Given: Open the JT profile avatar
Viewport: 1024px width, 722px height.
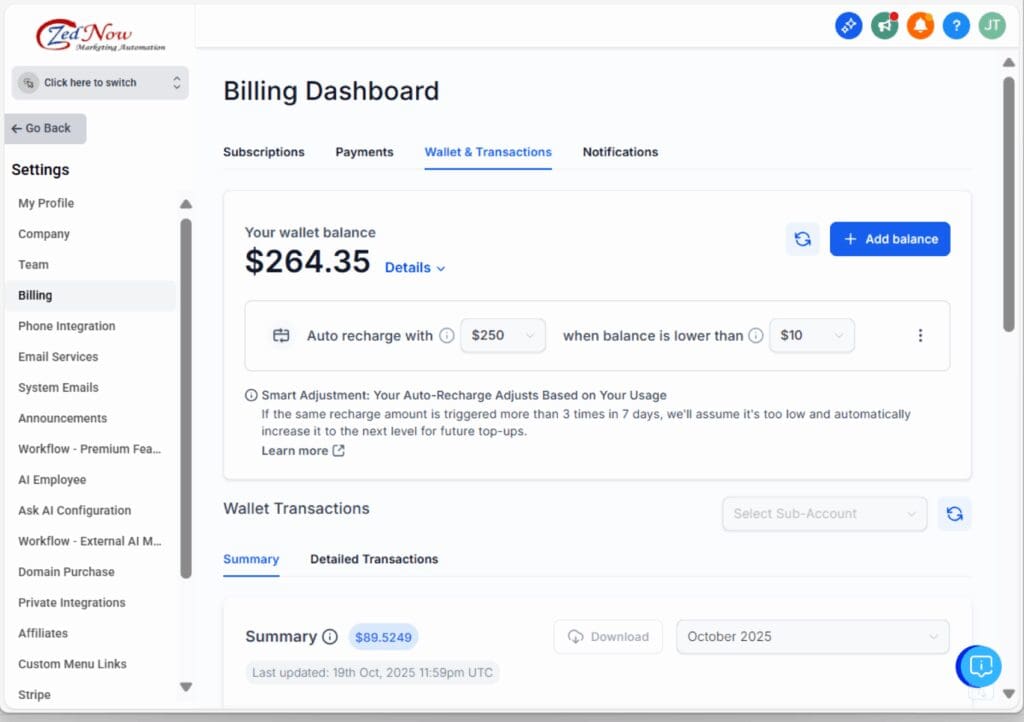Looking at the screenshot, I should [992, 25].
